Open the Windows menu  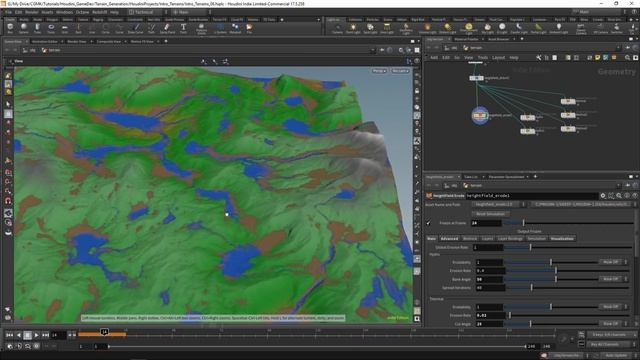[64, 12]
